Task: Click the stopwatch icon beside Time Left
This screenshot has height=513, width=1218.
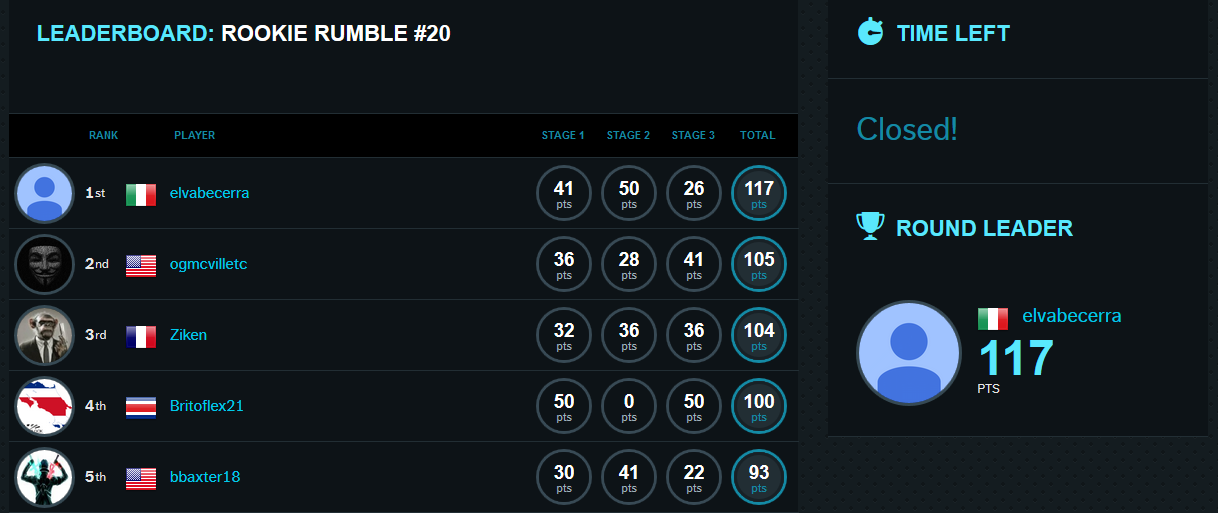Action: point(871,32)
